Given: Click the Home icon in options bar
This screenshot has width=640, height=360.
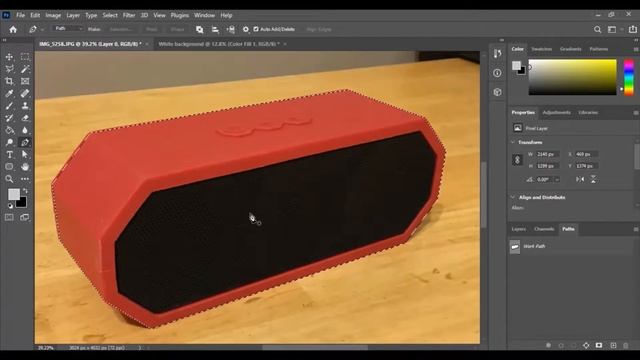Looking at the screenshot, I should 13,29.
